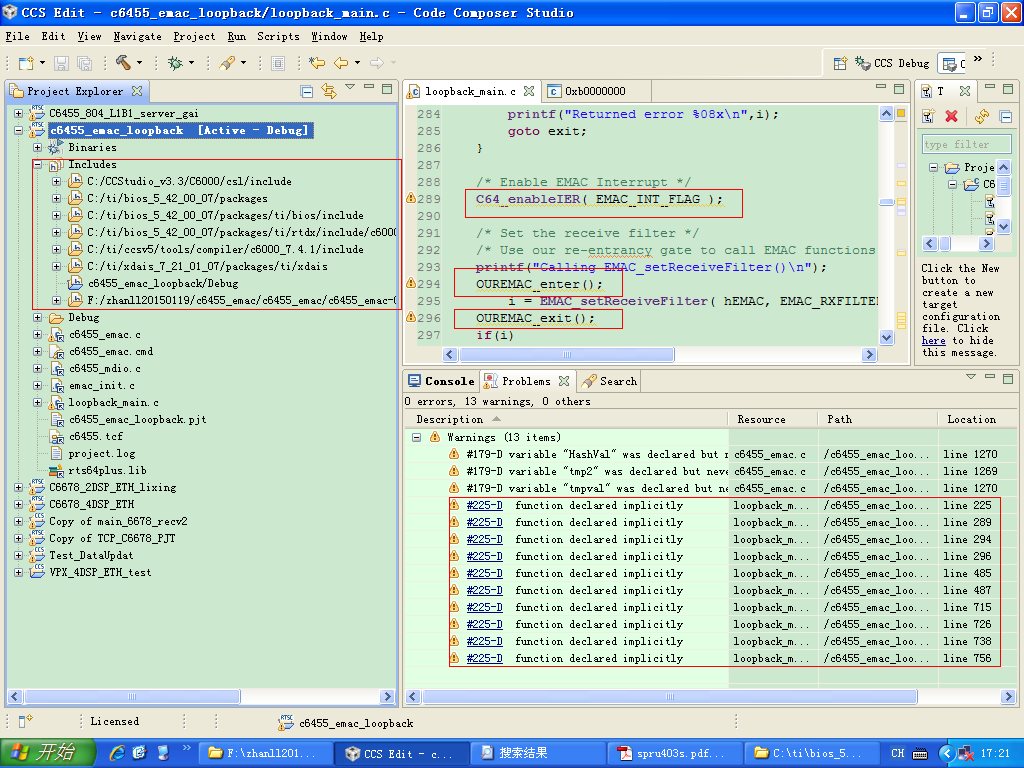Click the new target configuration icon
The height and width of the screenshot is (768, 1024).
point(929,116)
